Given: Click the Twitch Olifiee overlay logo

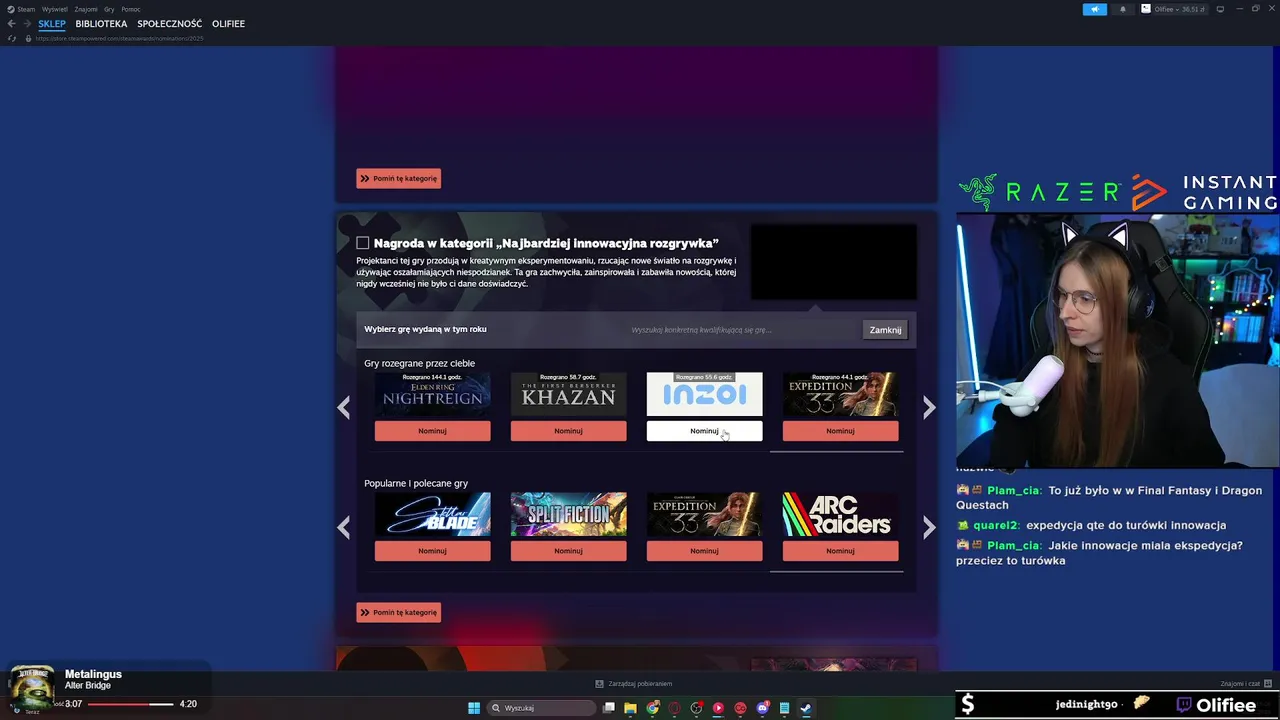Looking at the screenshot, I should point(1216,705).
